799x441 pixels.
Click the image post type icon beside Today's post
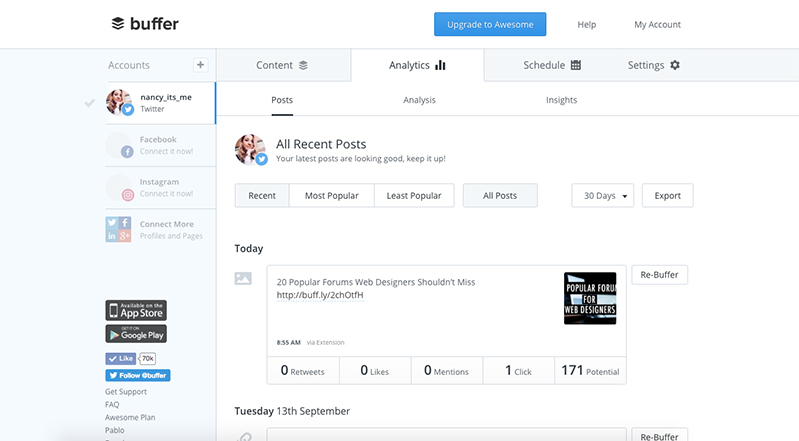click(x=243, y=278)
